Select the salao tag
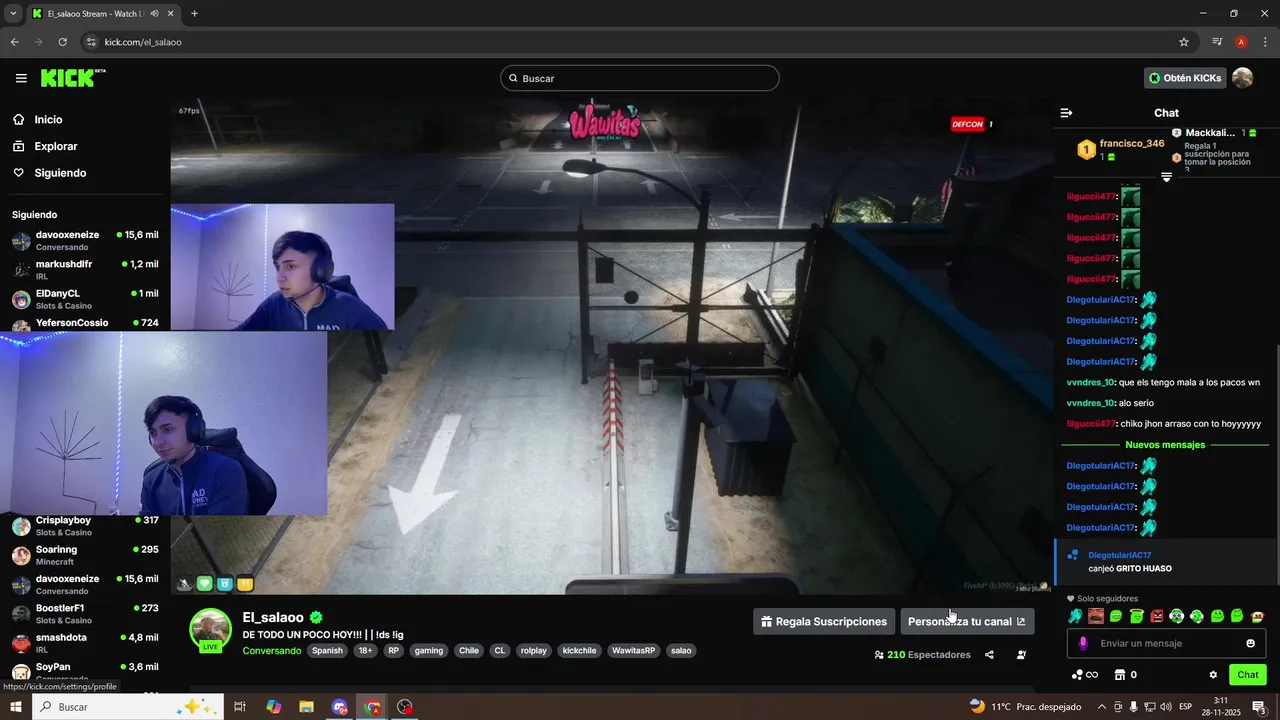This screenshot has width=1280, height=720. 681,650
